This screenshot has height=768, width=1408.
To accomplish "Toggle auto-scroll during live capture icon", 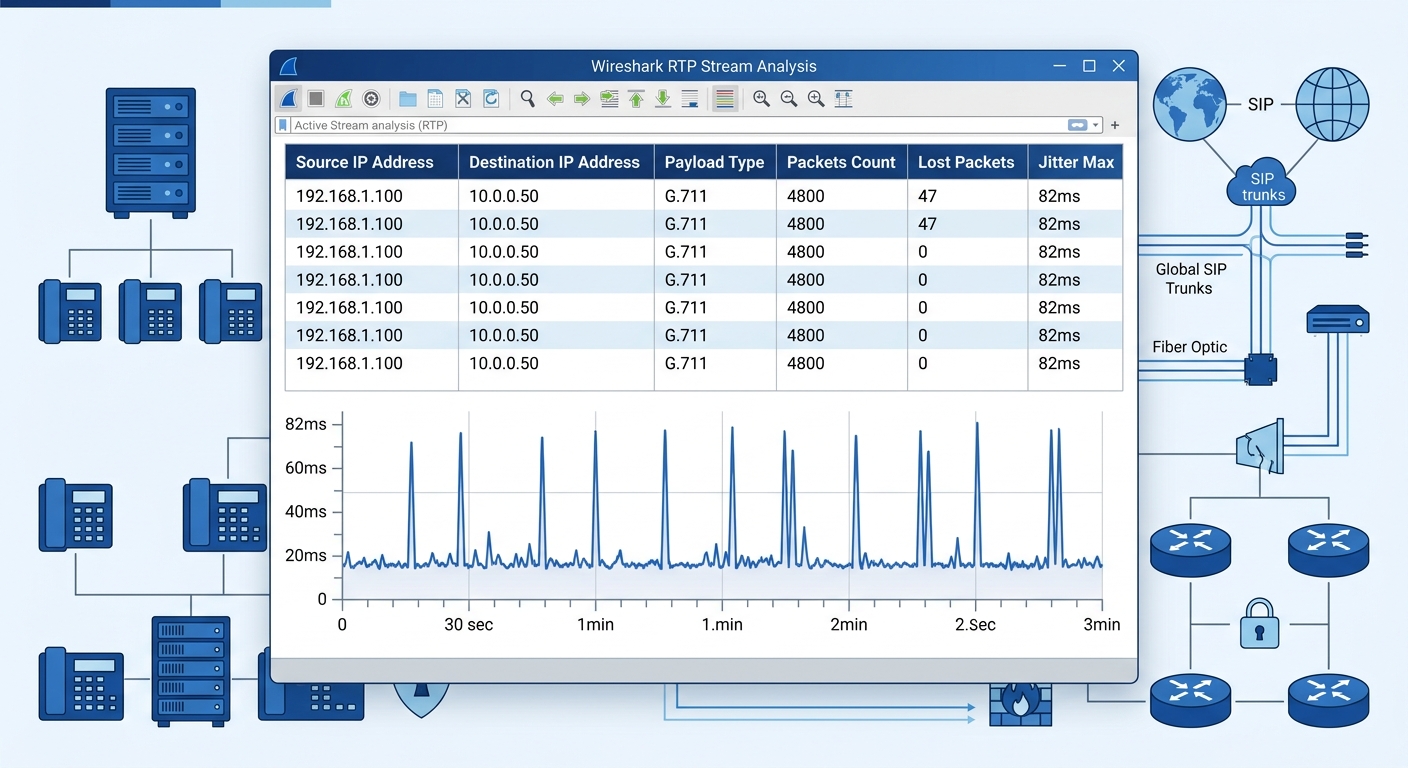I will click(690, 98).
